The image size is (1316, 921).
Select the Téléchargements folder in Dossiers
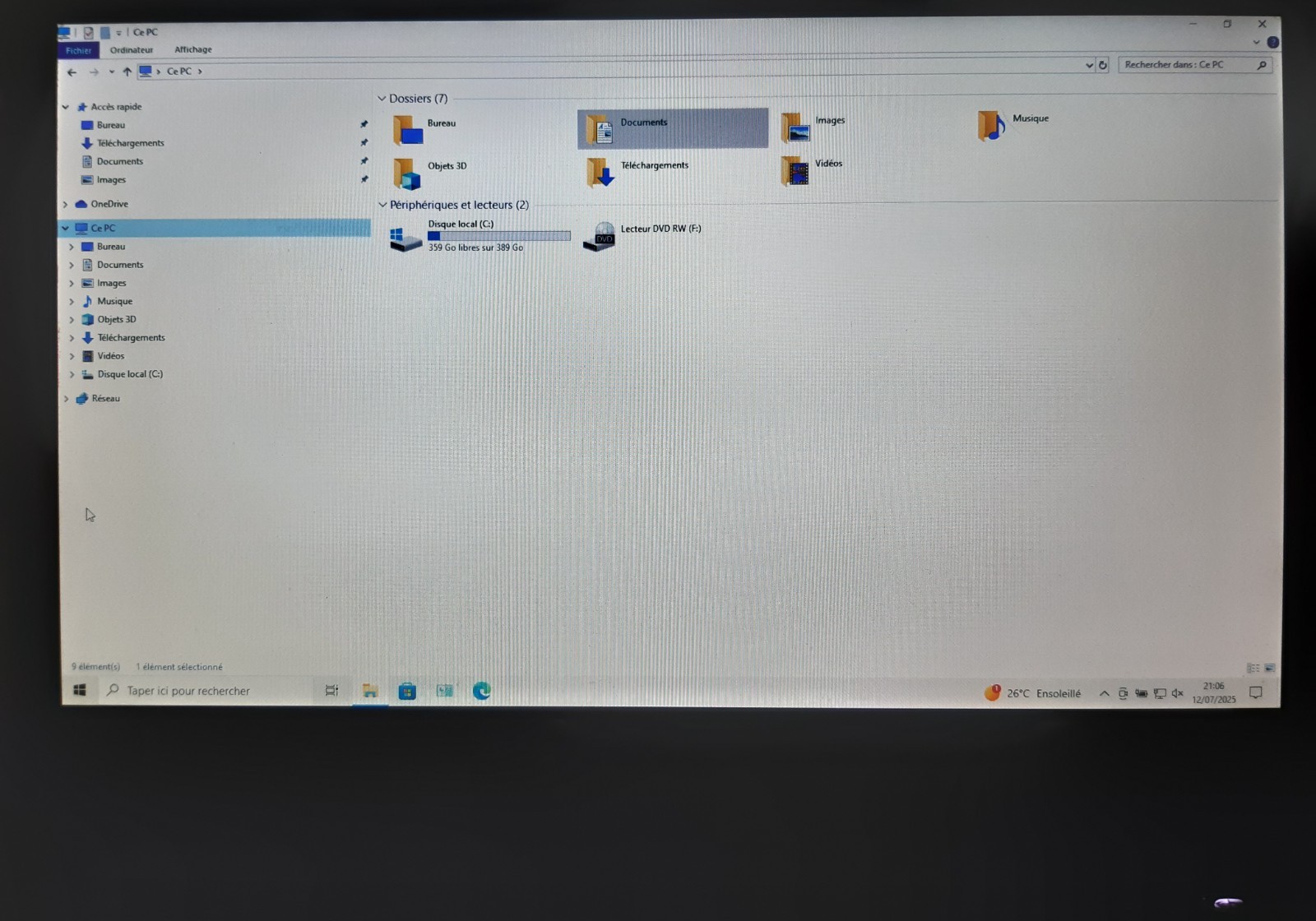click(x=637, y=171)
